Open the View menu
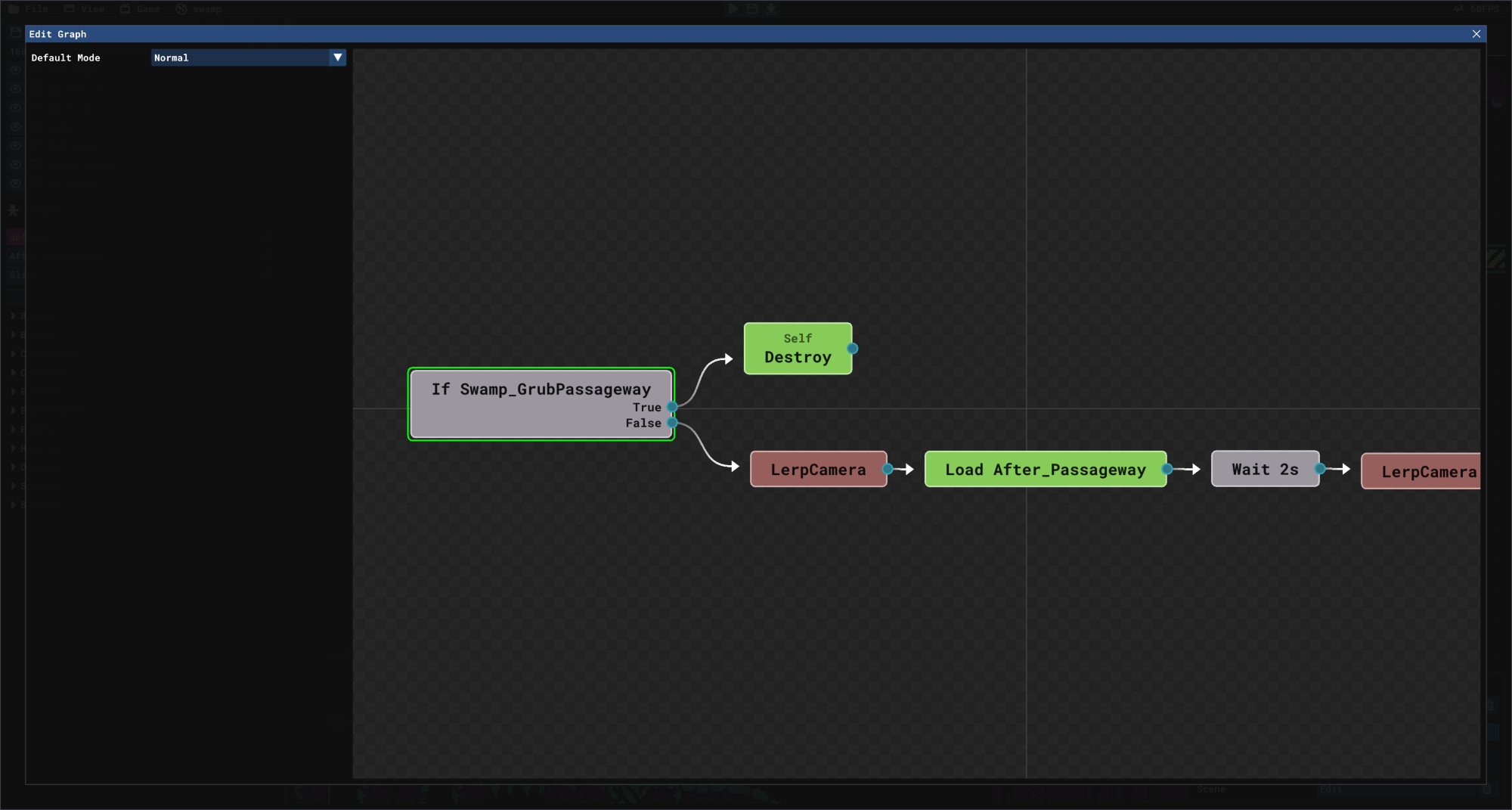 84,9
